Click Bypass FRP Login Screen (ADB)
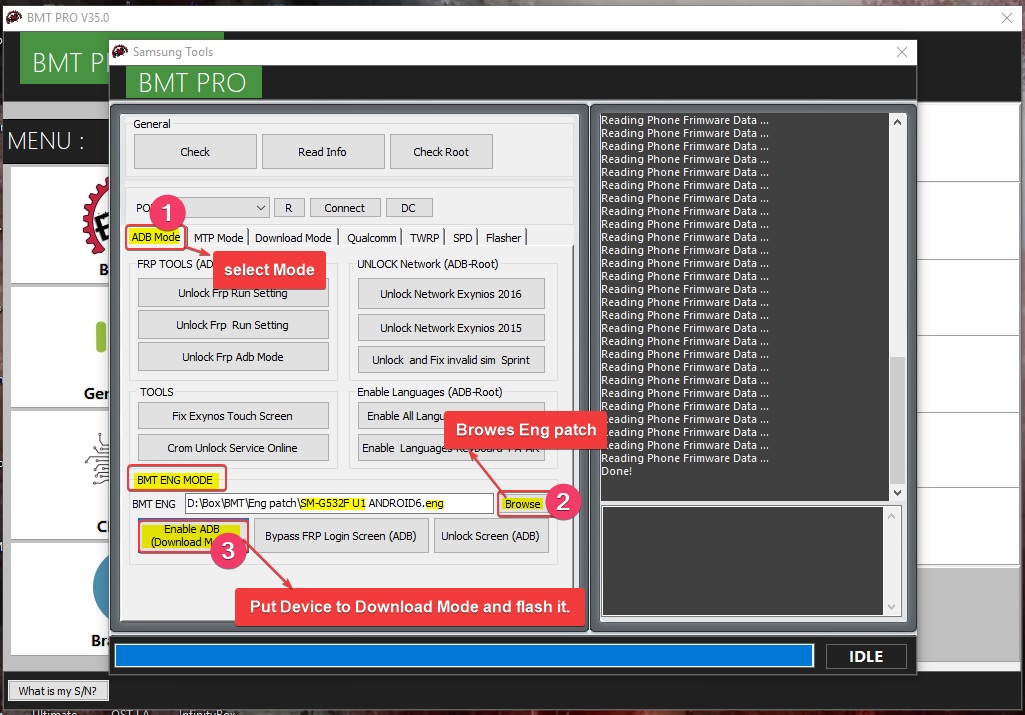1025x715 pixels. [x=341, y=536]
